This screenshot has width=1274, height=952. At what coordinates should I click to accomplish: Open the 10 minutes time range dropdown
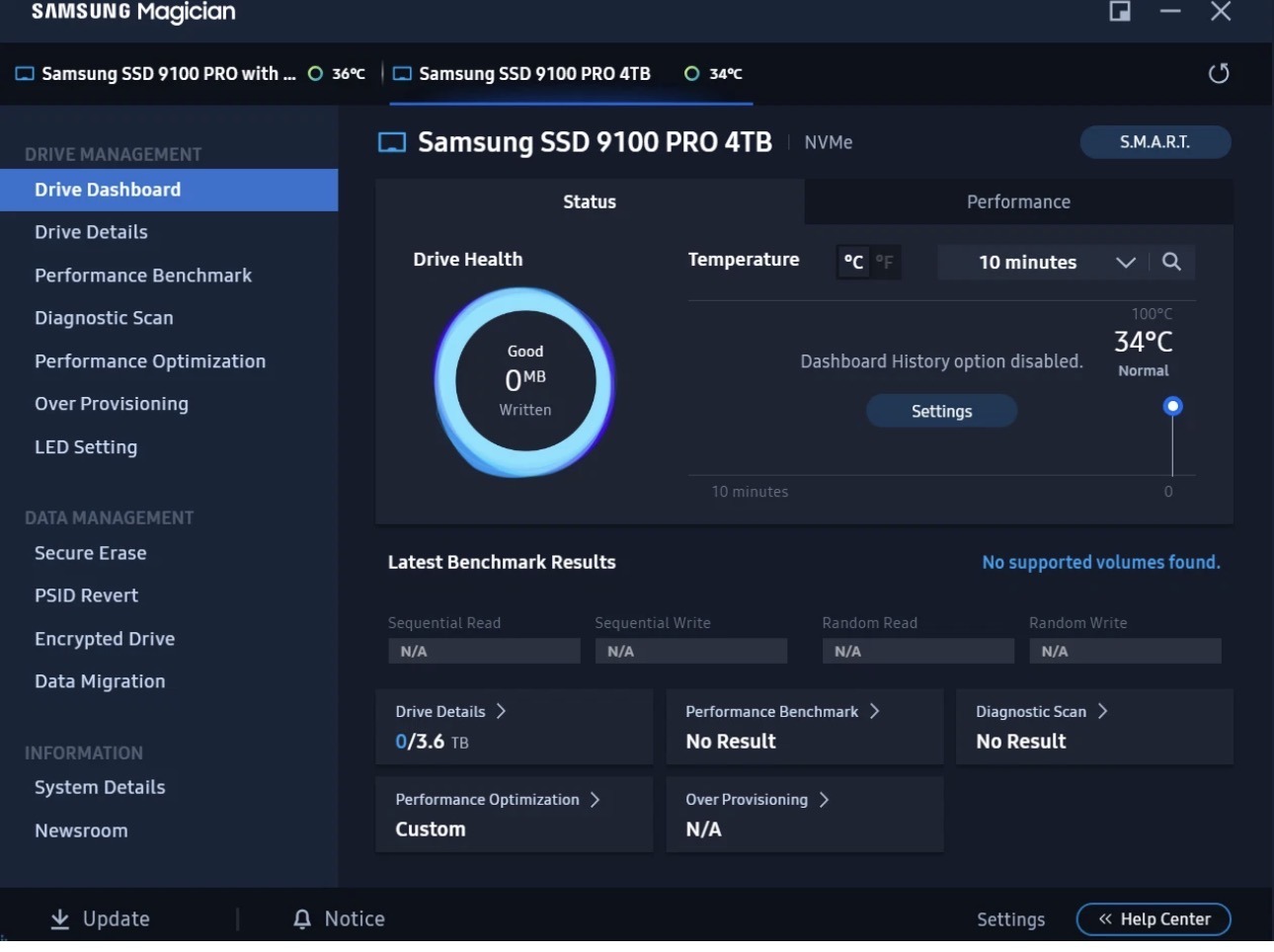1043,262
